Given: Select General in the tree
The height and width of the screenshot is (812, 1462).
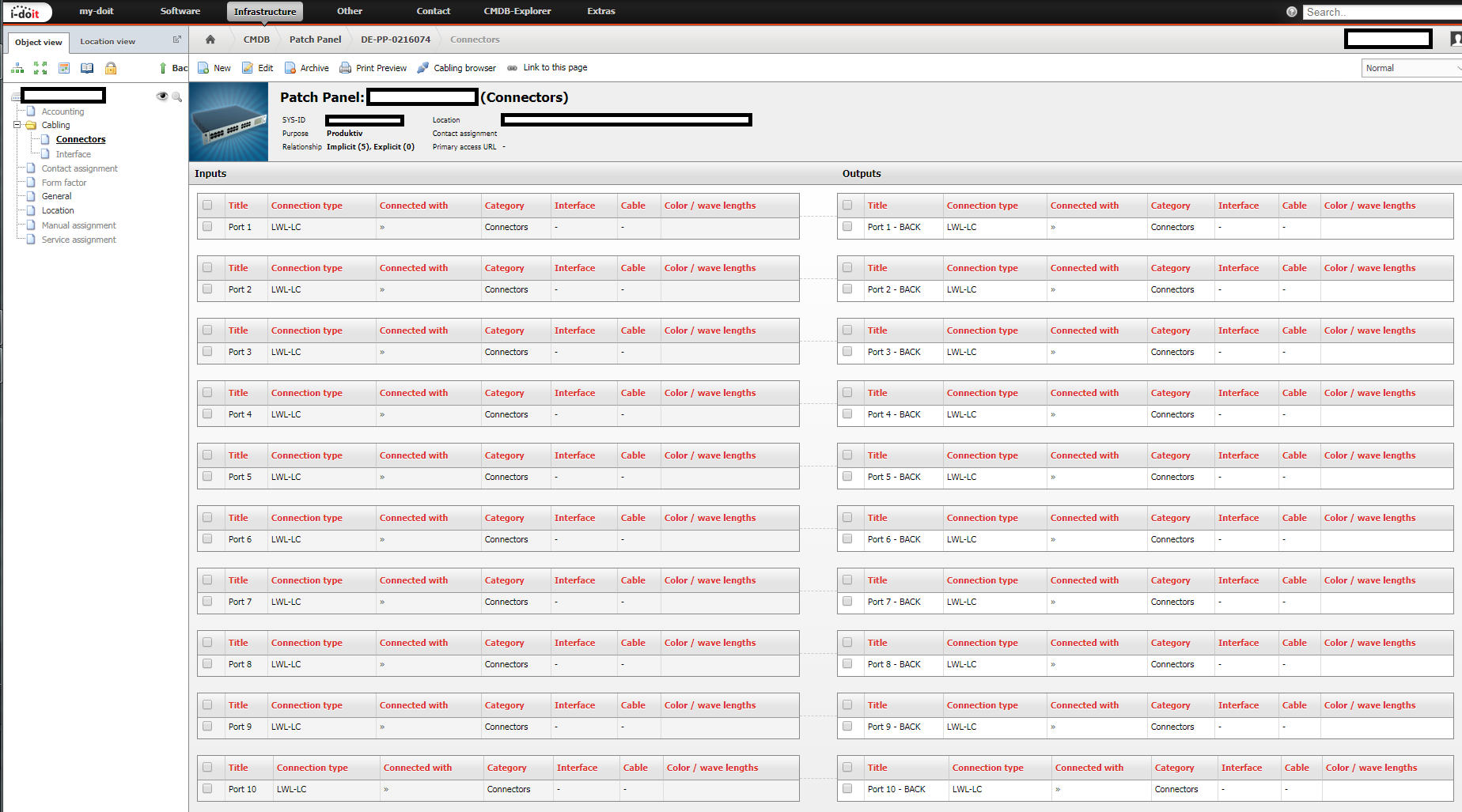Looking at the screenshot, I should (x=56, y=196).
